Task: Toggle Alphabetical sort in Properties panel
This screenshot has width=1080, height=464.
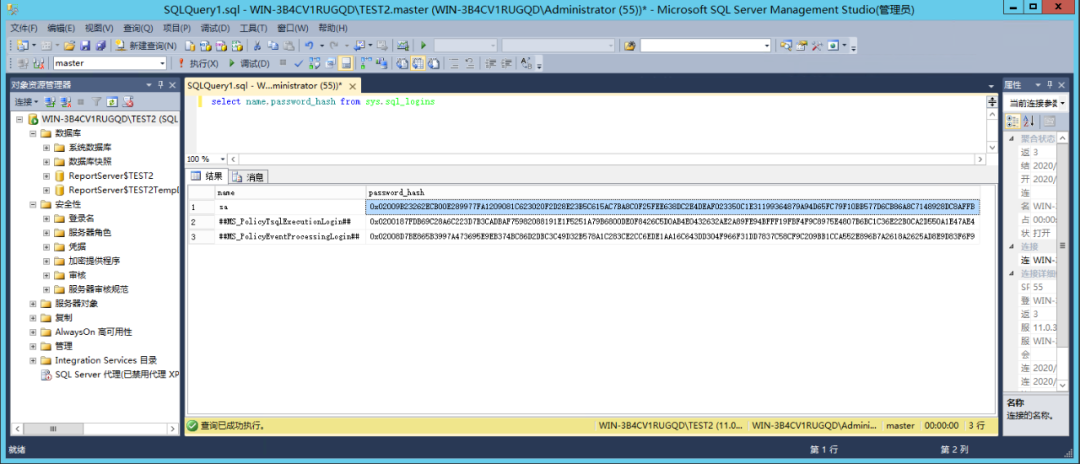Action: point(1028,121)
